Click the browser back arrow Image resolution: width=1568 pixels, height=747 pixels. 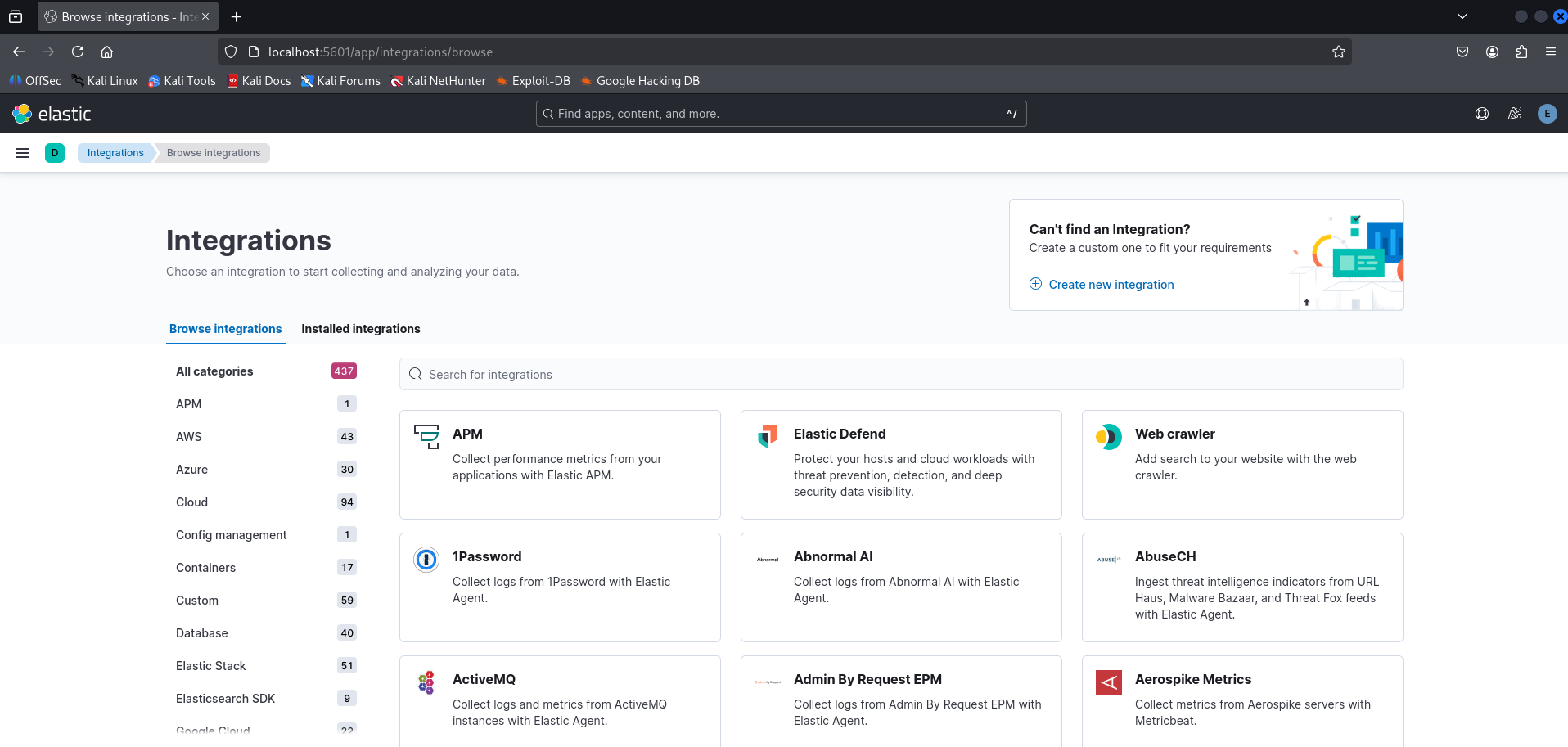(x=19, y=52)
